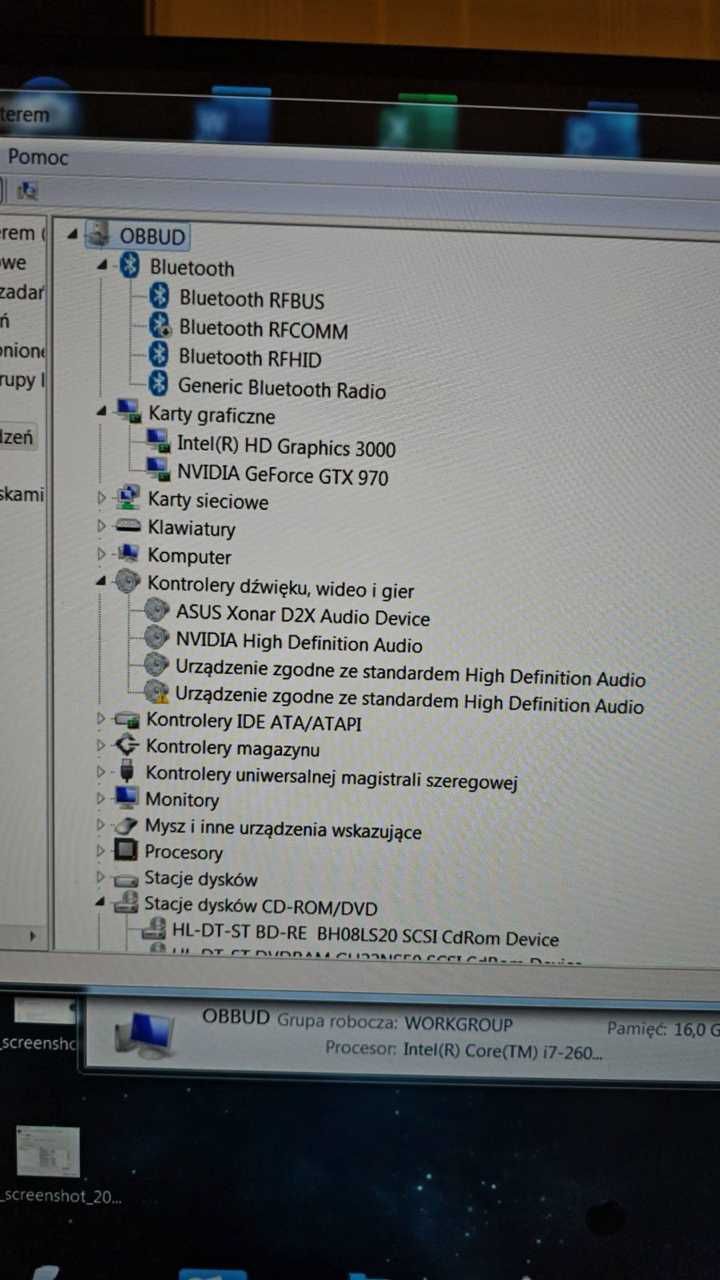720x1280 pixels.
Task: Click the Bluetooth RFCOMM device icon
Action: pos(160,326)
